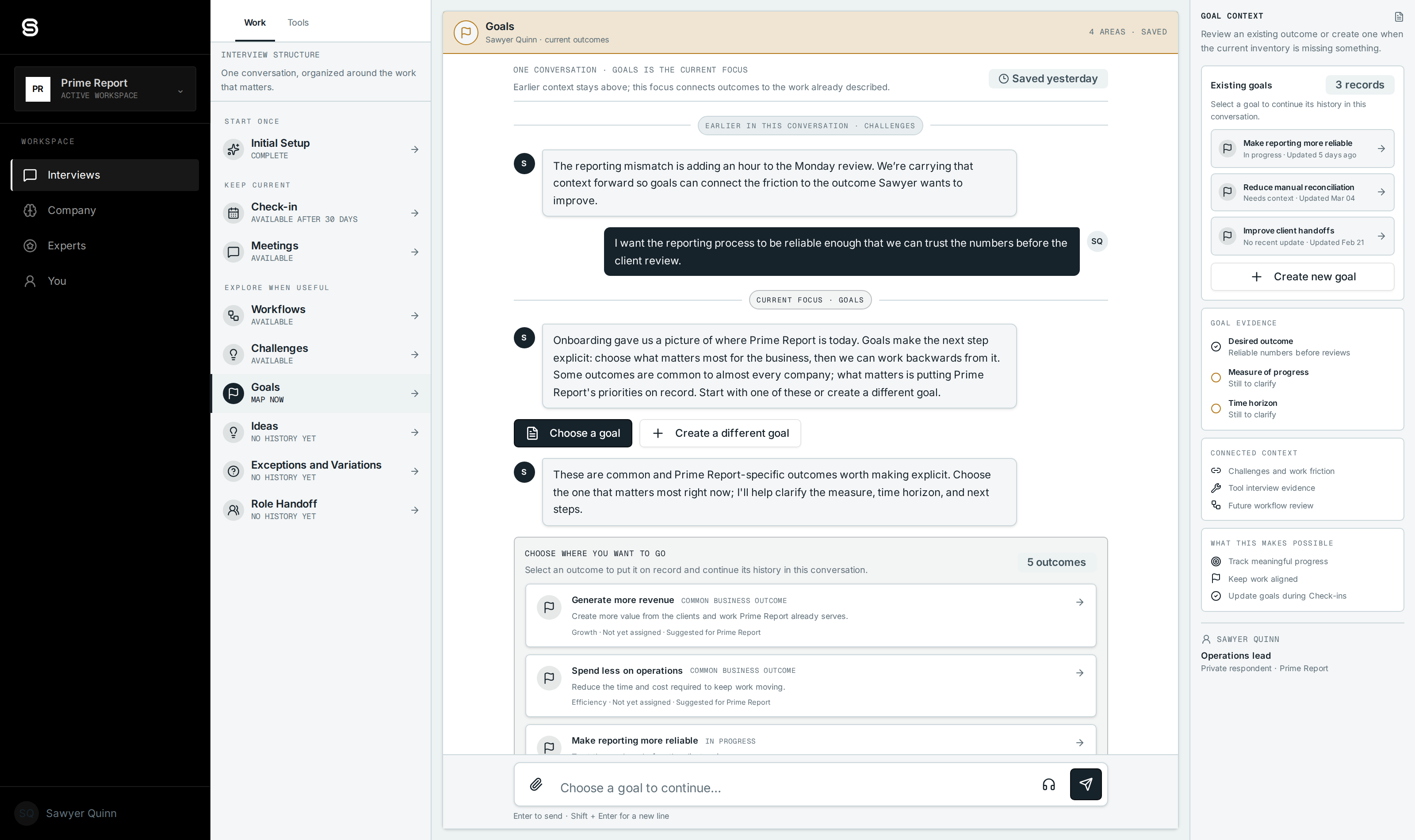Select the Work tab
This screenshot has width=1415, height=840.
255,23
